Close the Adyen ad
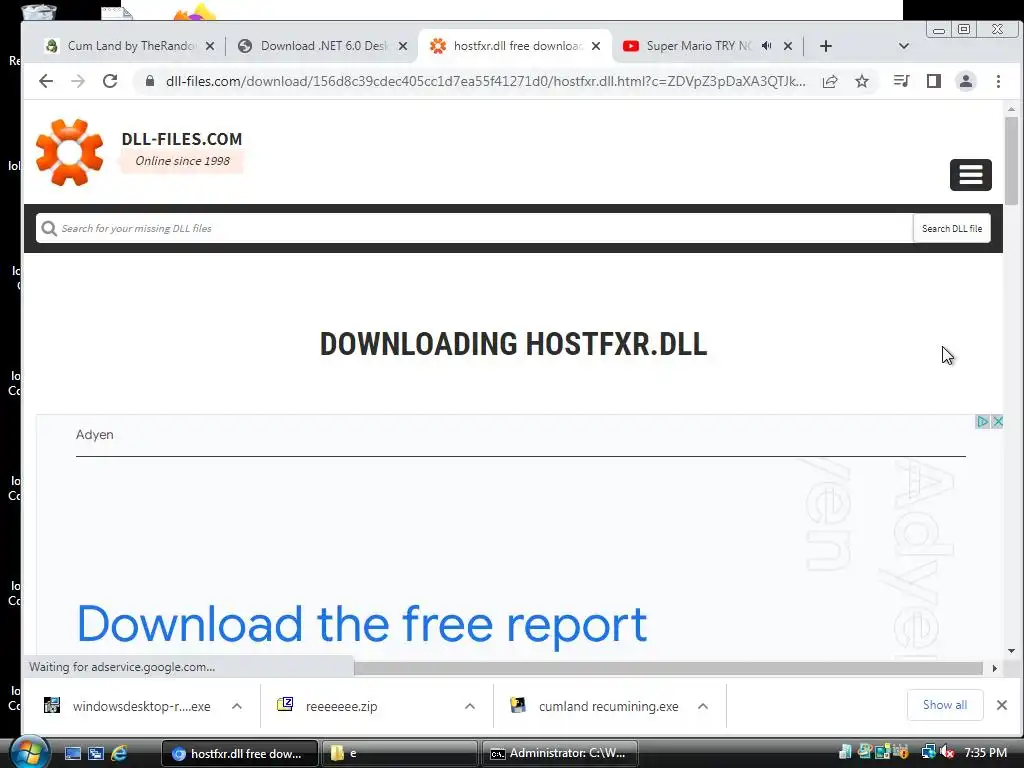 997,421
